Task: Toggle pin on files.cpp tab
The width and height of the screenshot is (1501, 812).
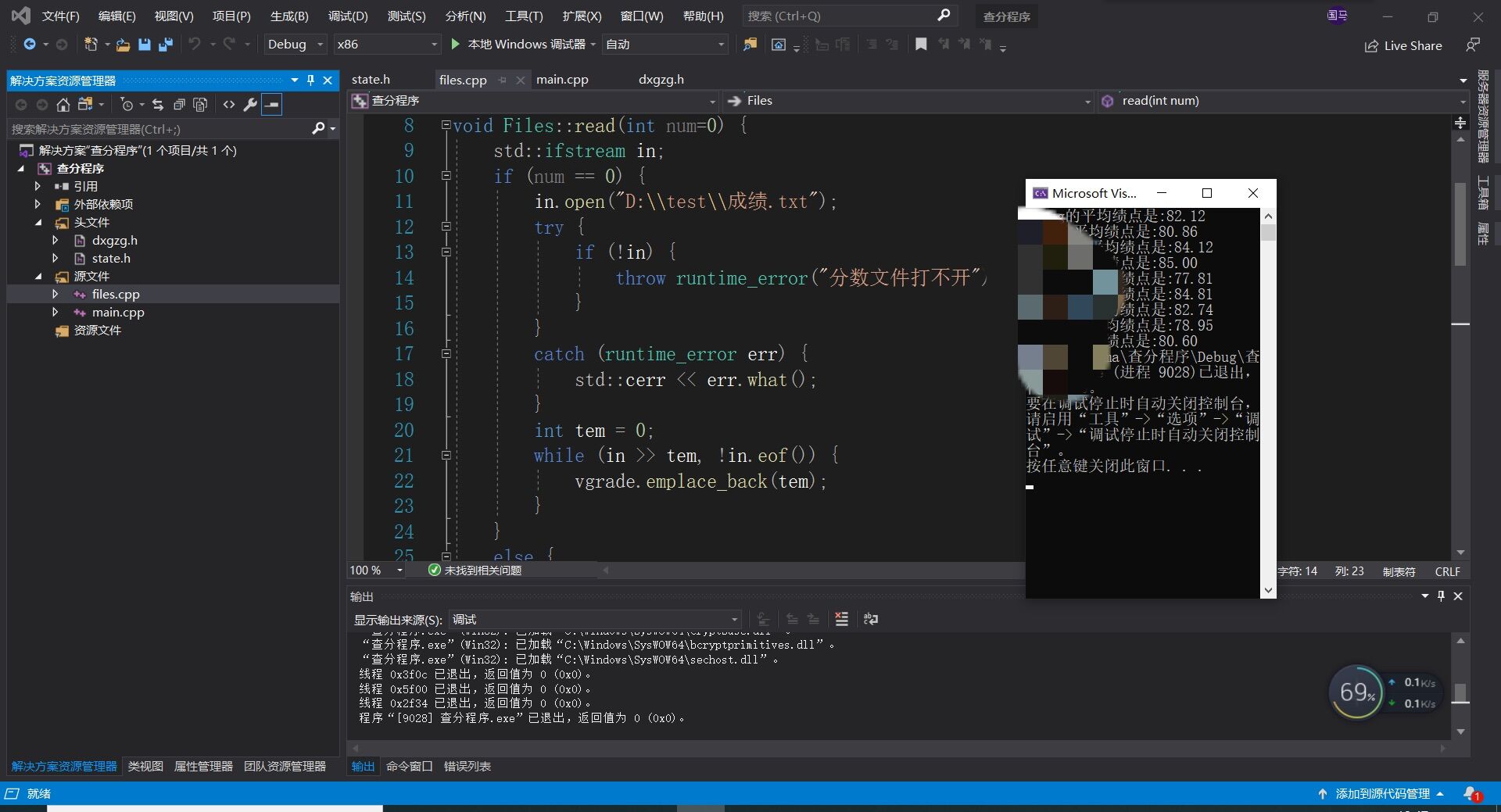Action: coord(502,80)
